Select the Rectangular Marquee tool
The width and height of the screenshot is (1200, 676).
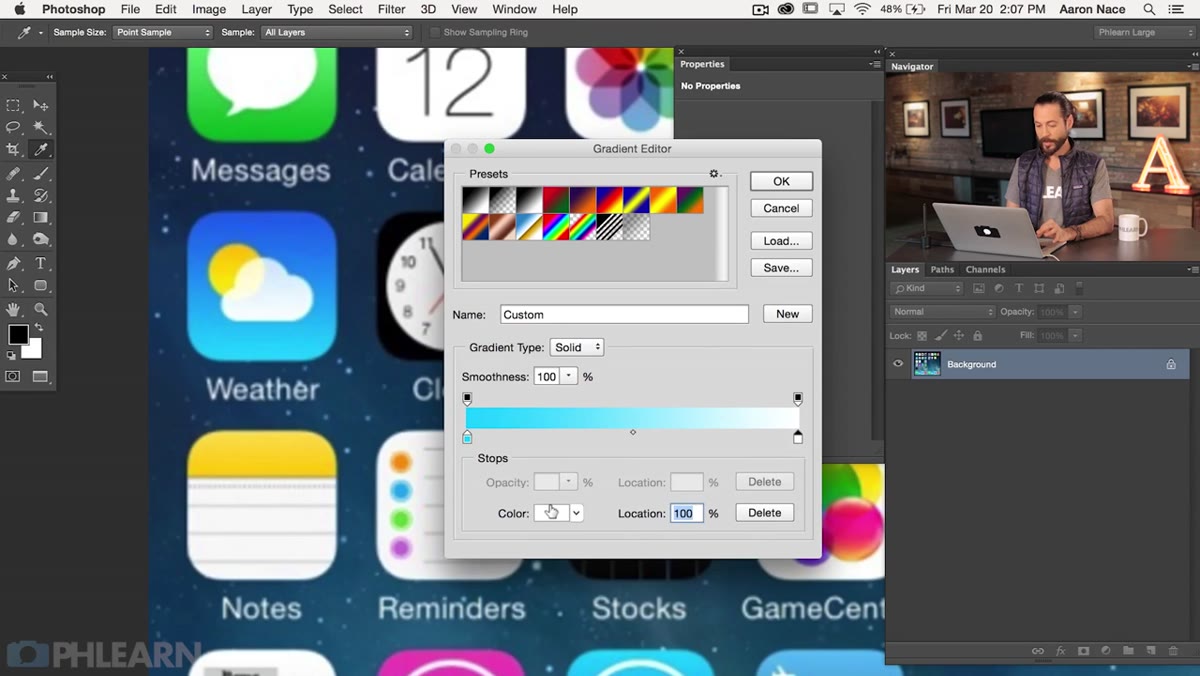[13, 105]
